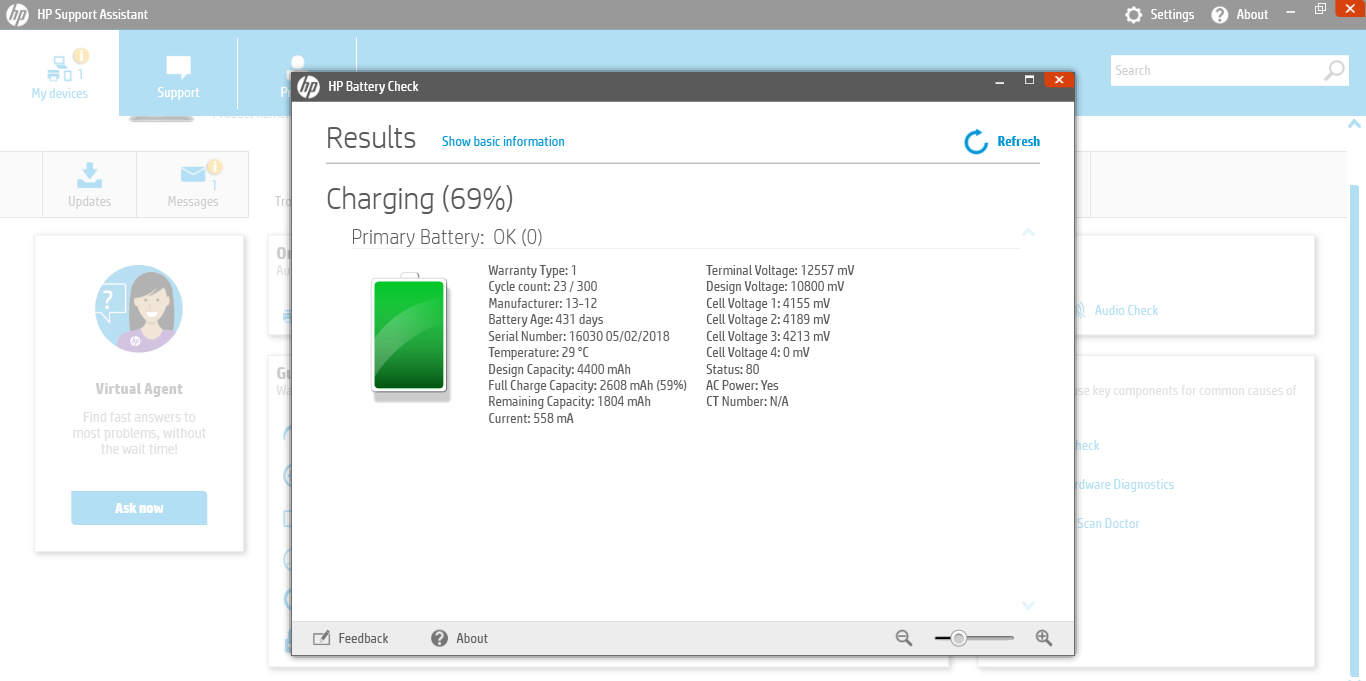Click the search magnifier icon

click(x=1333, y=70)
